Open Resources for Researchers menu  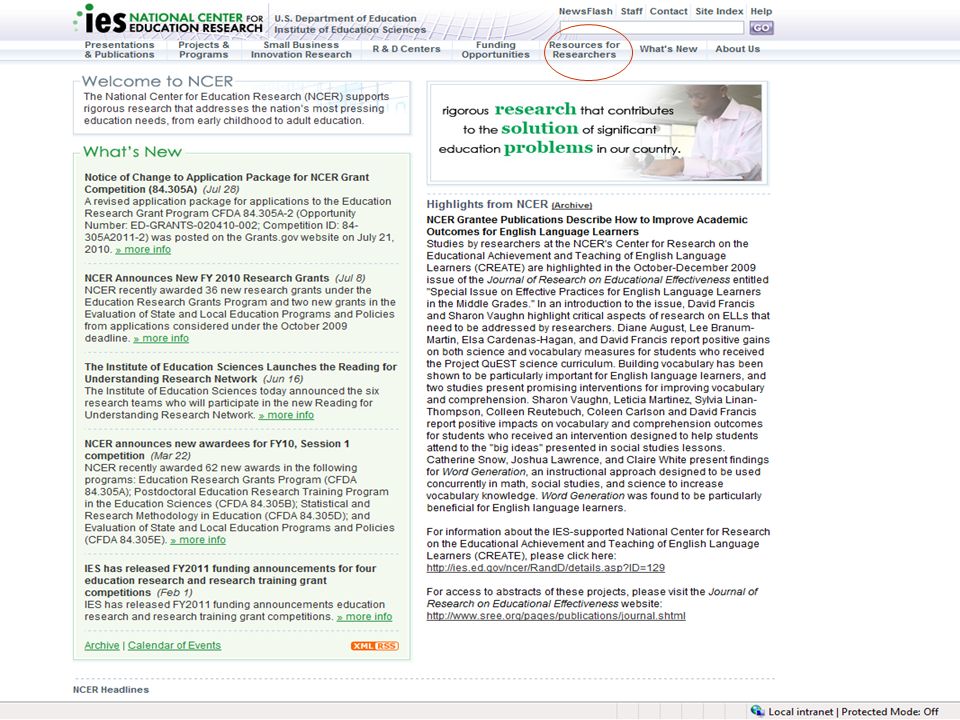pyautogui.click(x=584, y=50)
